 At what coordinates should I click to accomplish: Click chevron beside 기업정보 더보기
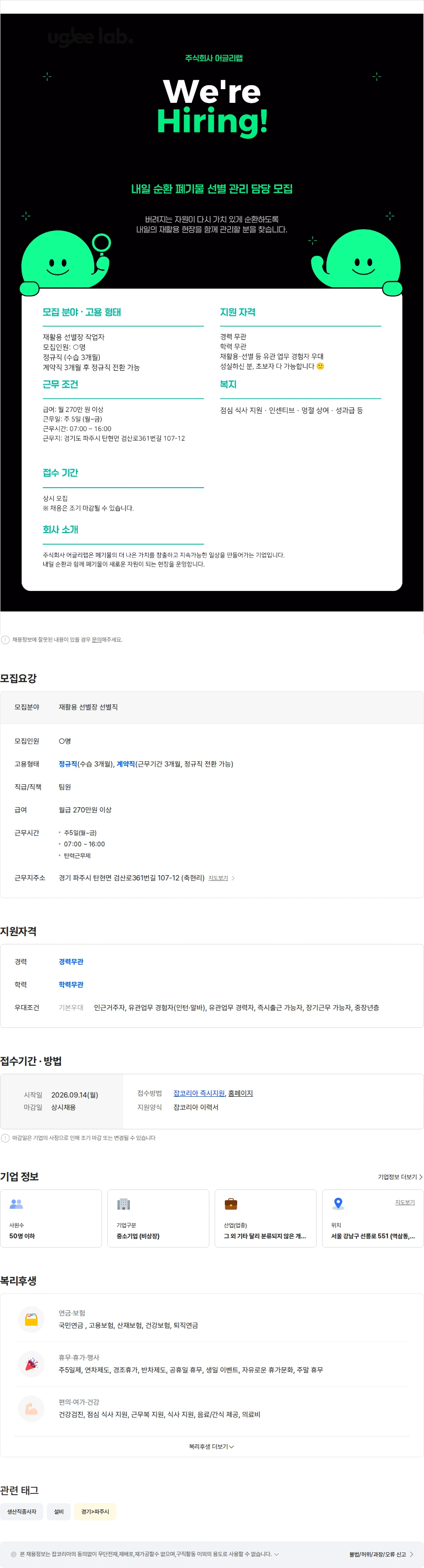[420, 1177]
